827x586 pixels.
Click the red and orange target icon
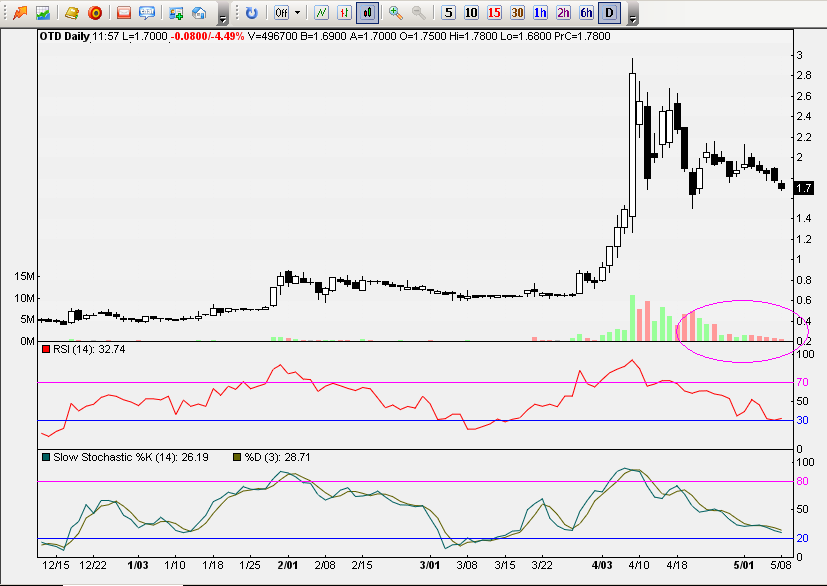click(95, 13)
